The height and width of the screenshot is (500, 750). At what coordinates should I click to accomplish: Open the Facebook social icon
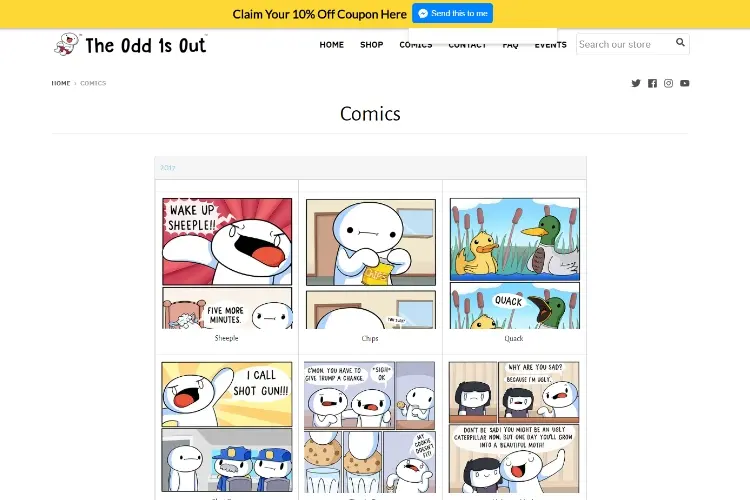point(652,83)
